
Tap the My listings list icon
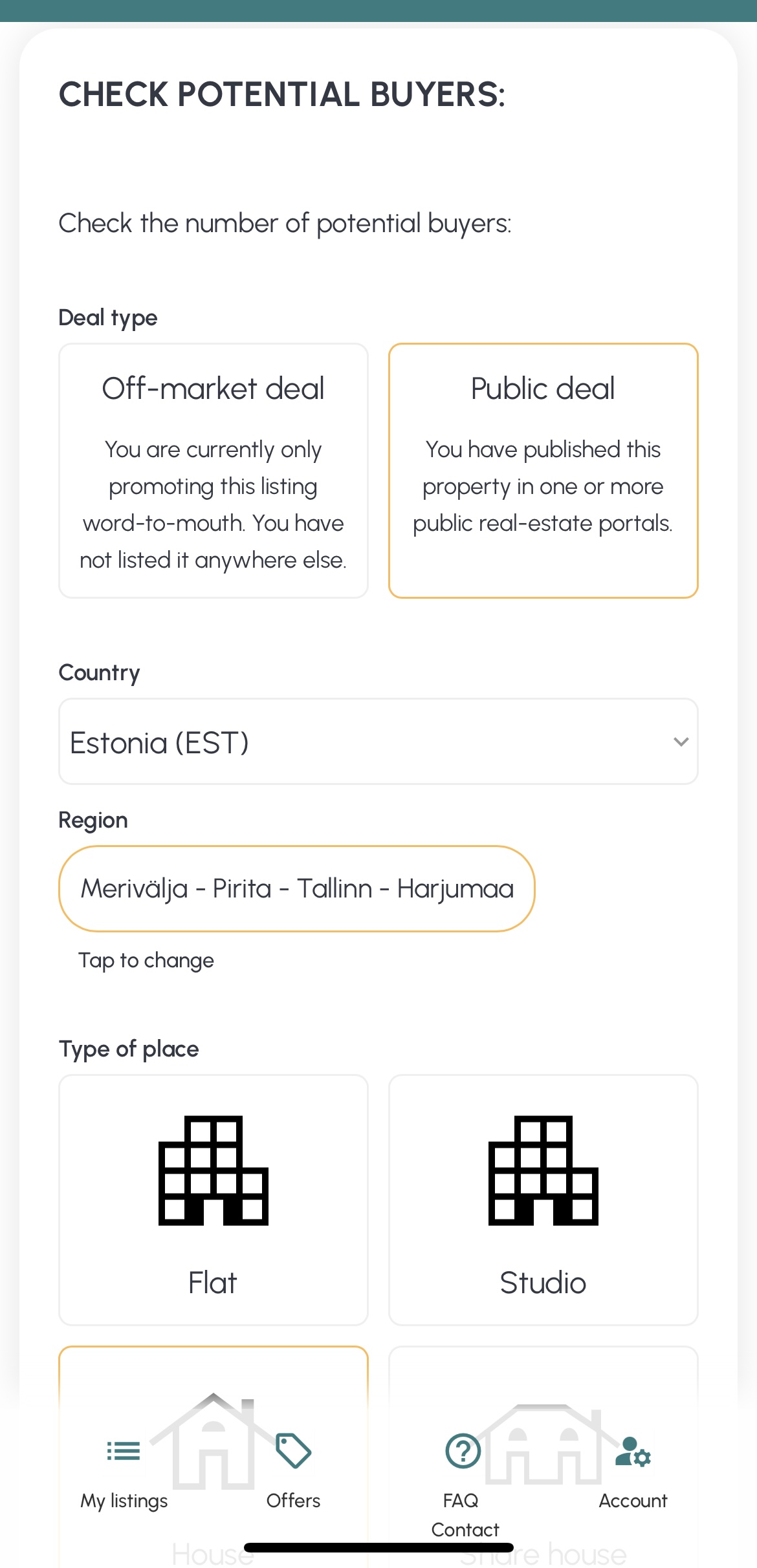coord(123,1451)
